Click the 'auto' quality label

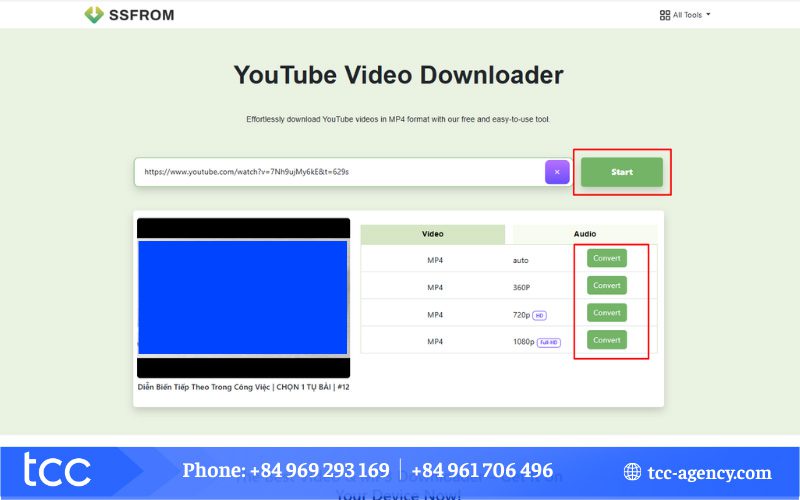click(520, 260)
